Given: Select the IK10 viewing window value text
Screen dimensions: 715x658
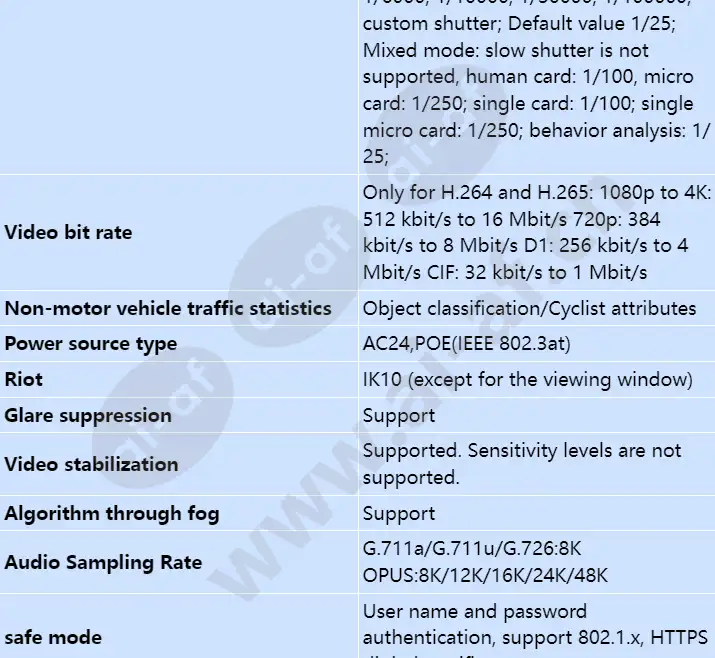Looking at the screenshot, I should (x=528, y=380).
